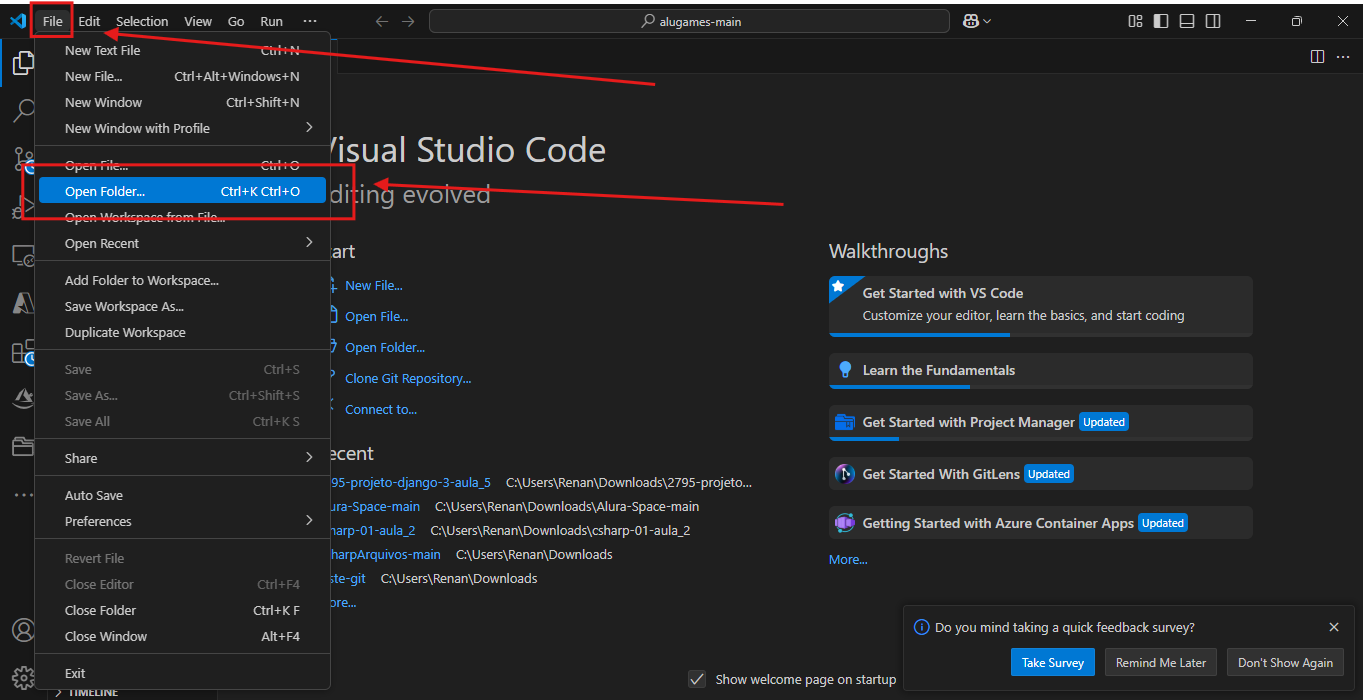Click Customize Layout icon
This screenshot has height=700, width=1363.
coord(1135,21)
